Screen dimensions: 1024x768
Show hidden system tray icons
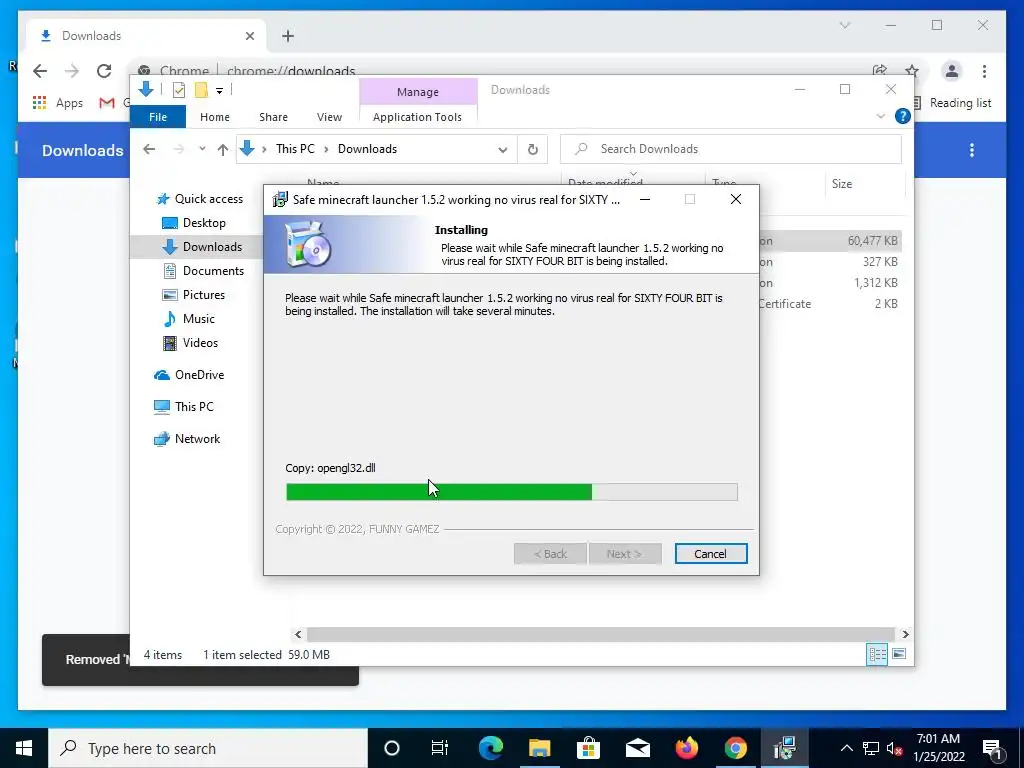tap(846, 748)
